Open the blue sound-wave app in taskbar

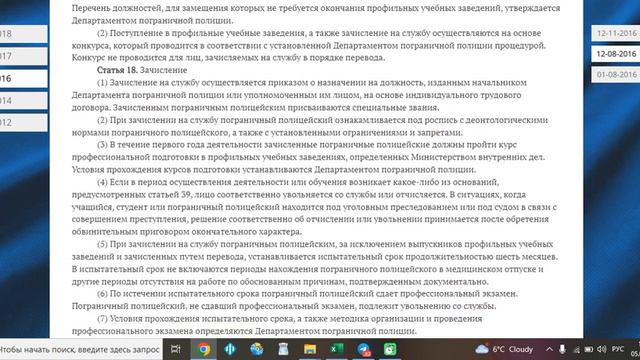[230, 349]
